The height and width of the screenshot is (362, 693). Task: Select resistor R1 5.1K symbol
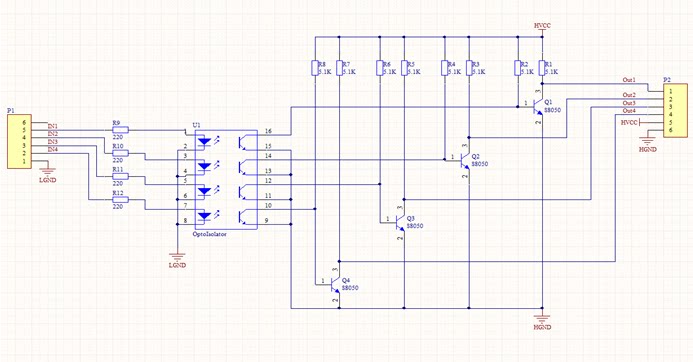pos(542,68)
